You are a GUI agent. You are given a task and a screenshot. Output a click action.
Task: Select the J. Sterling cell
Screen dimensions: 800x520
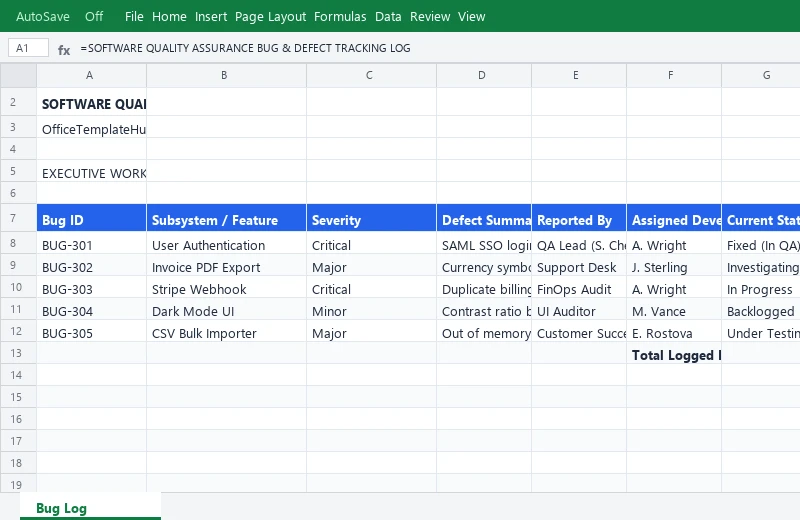[x=674, y=265]
